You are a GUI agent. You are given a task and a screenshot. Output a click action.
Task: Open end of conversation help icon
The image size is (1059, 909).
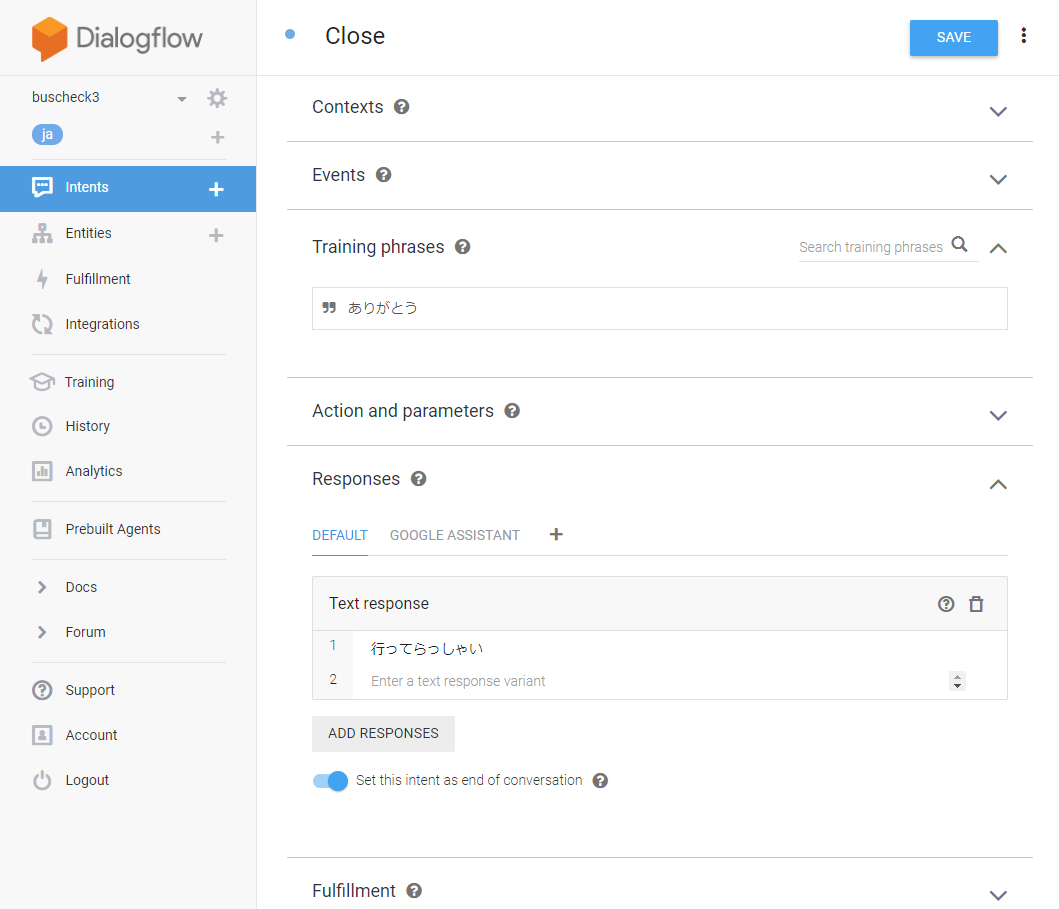[600, 781]
